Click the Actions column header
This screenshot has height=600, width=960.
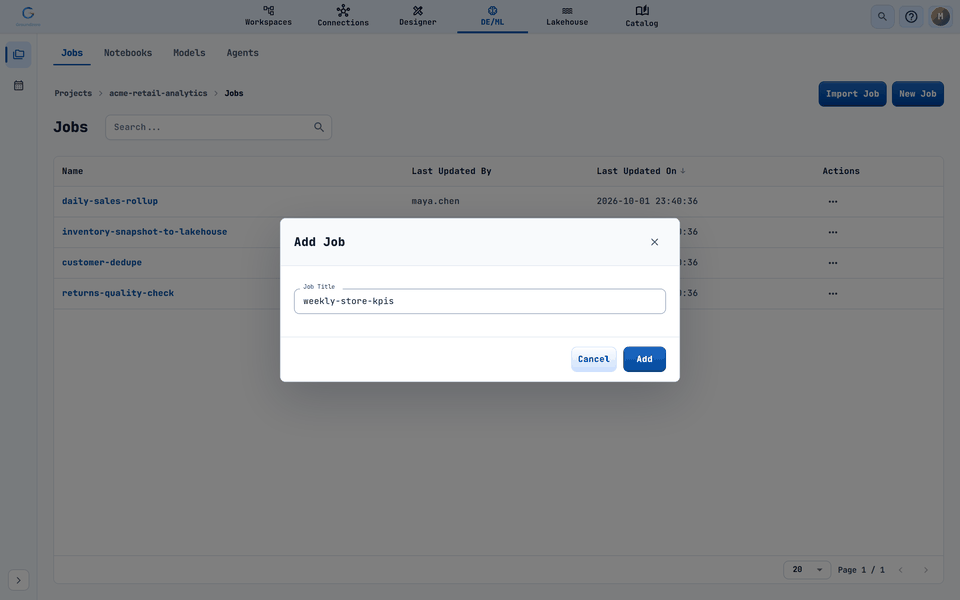tap(841, 171)
